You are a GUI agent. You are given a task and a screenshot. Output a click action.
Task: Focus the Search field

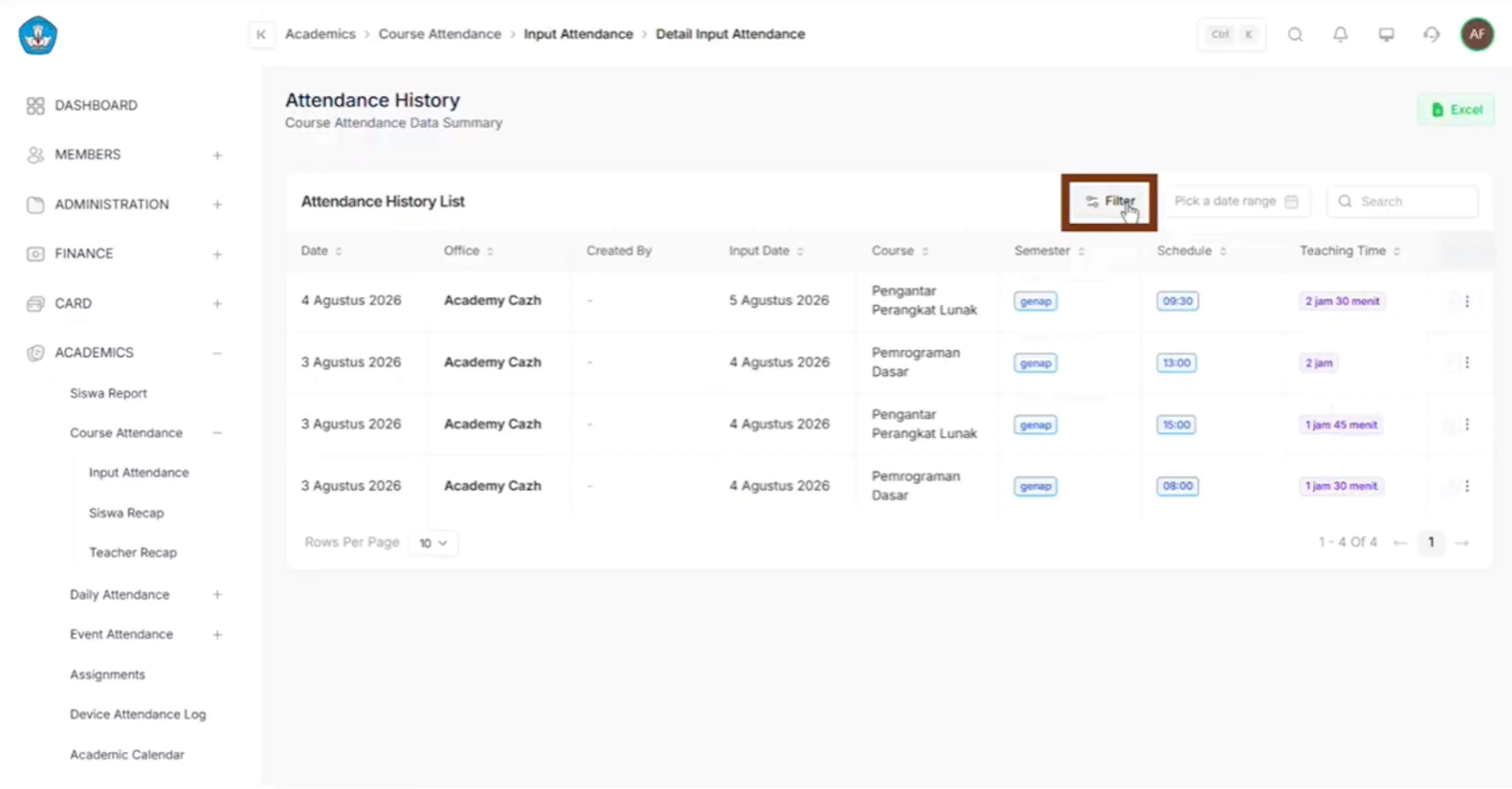[x=1403, y=202]
